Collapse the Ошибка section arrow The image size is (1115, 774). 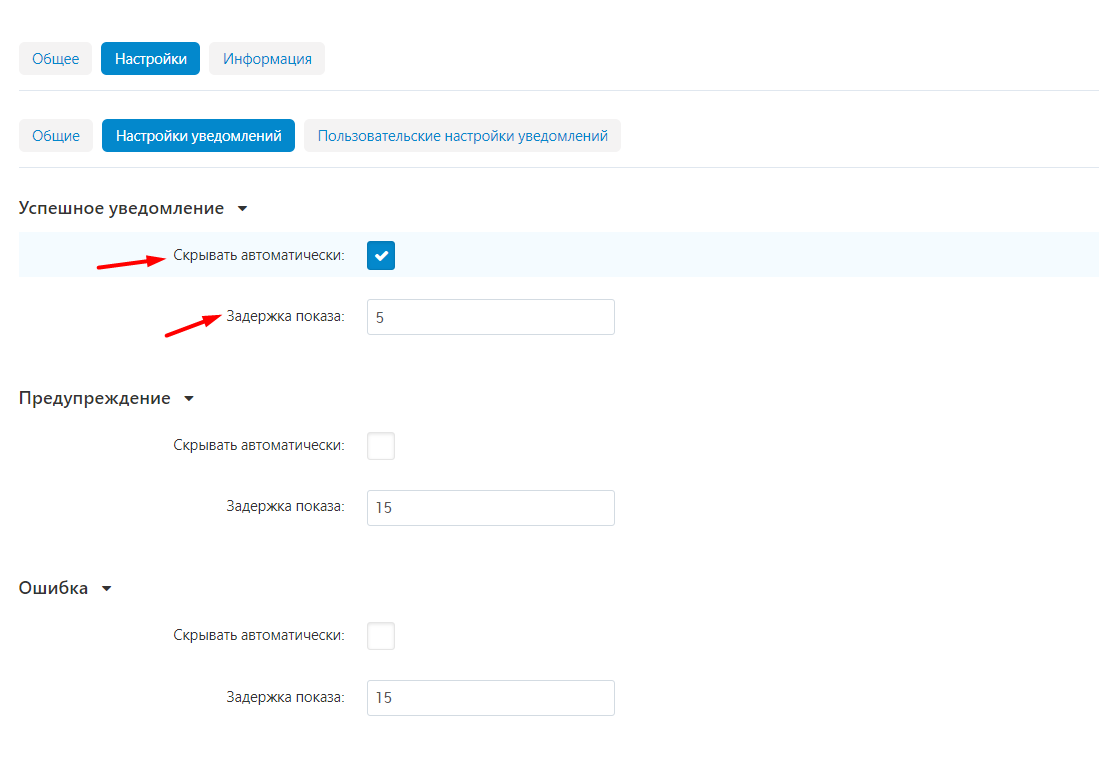coord(107,589)
